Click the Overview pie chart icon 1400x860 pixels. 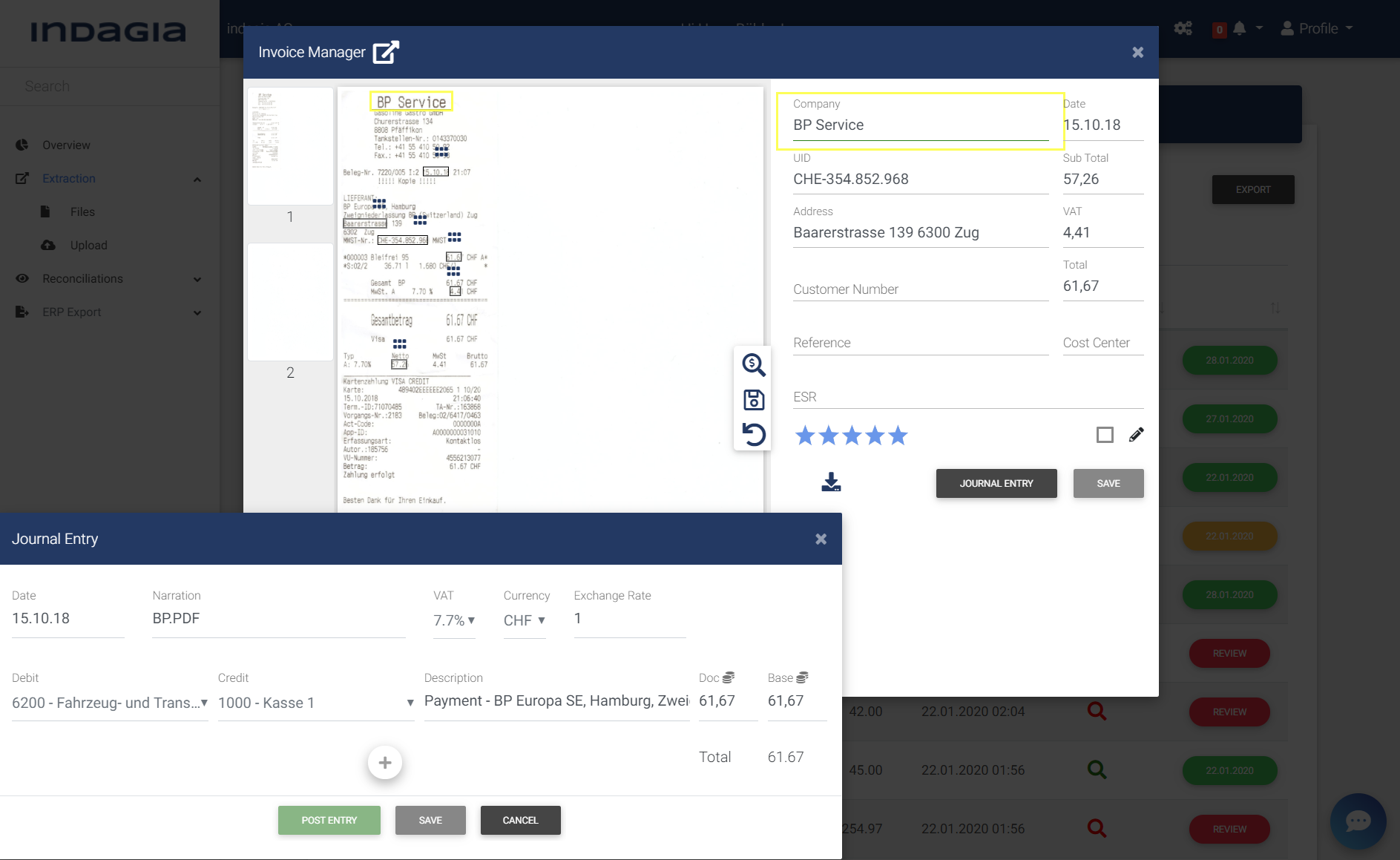(22, 145)
